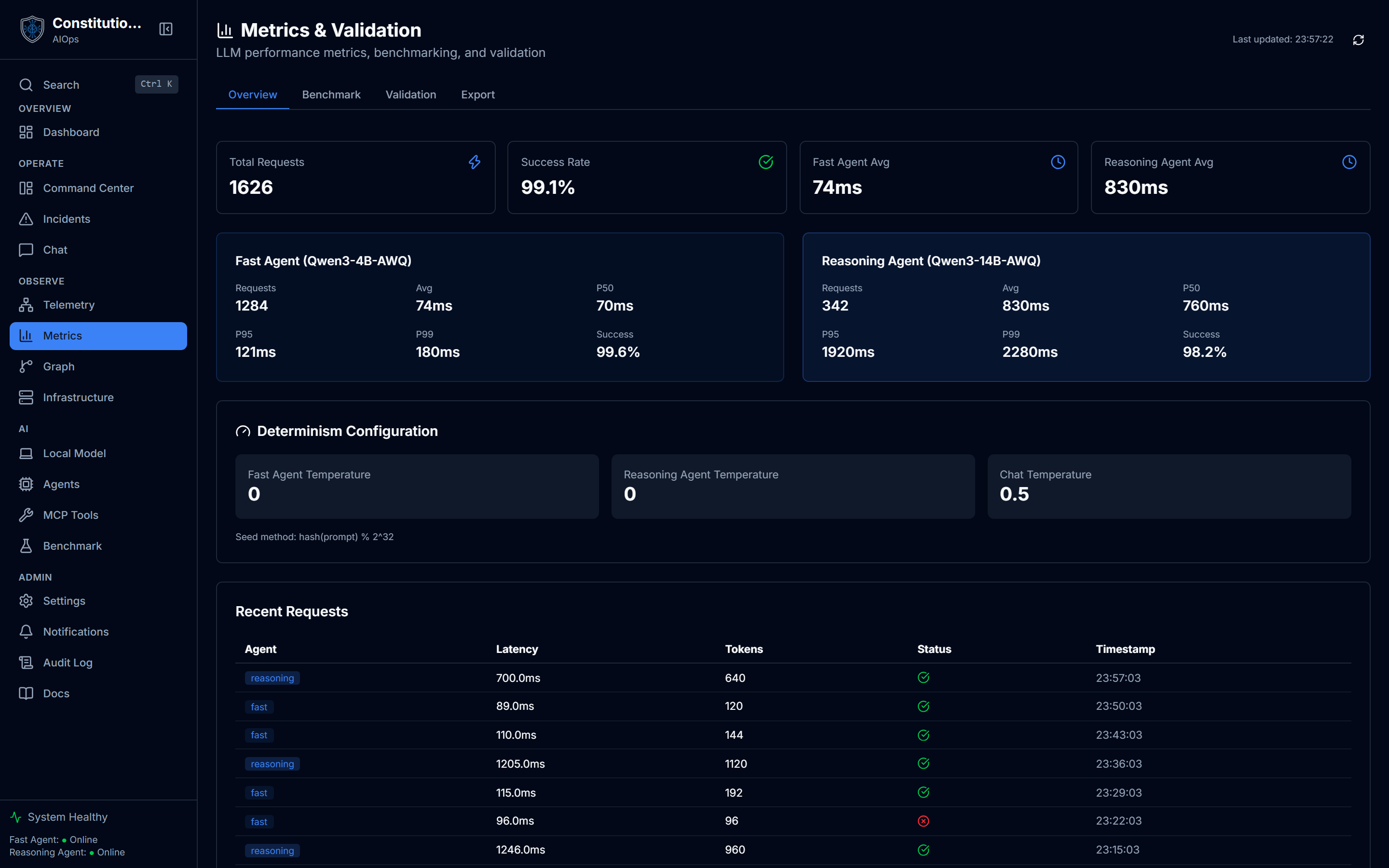Click the Chat Temperature 0.5 card
Image resolution: width=1389 pixels, height=868 pixels.
click(1169, 487)
